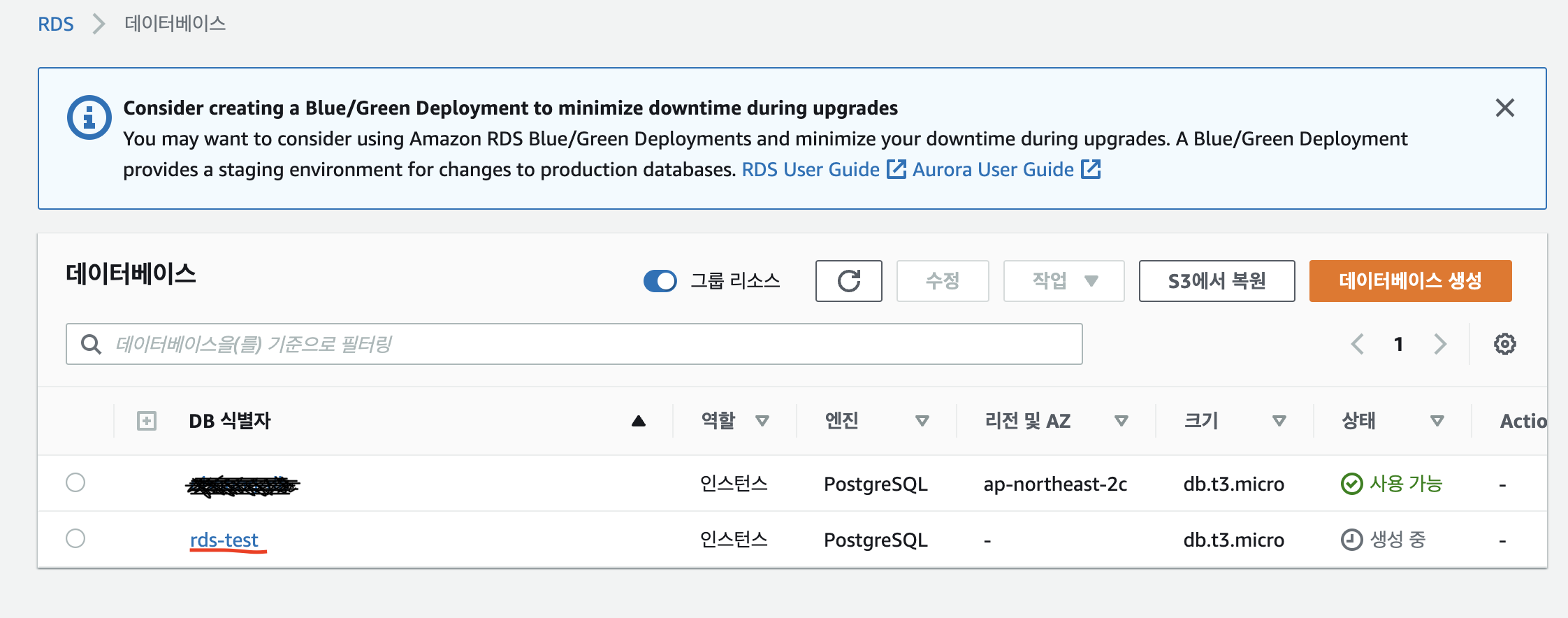Sort by the 상태 column arrow
The height and width of the screenshot is (618, 1568).
[x=1437, y=421]
